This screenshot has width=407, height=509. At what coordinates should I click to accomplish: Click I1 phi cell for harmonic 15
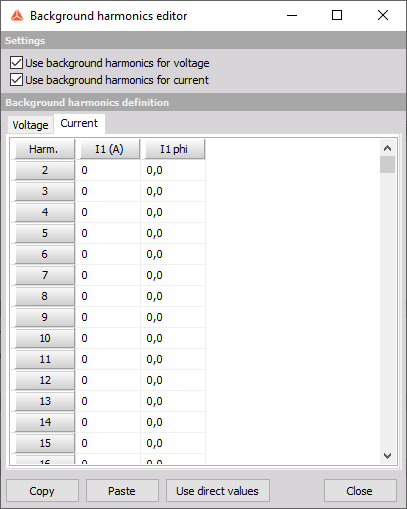coord(173,443)
